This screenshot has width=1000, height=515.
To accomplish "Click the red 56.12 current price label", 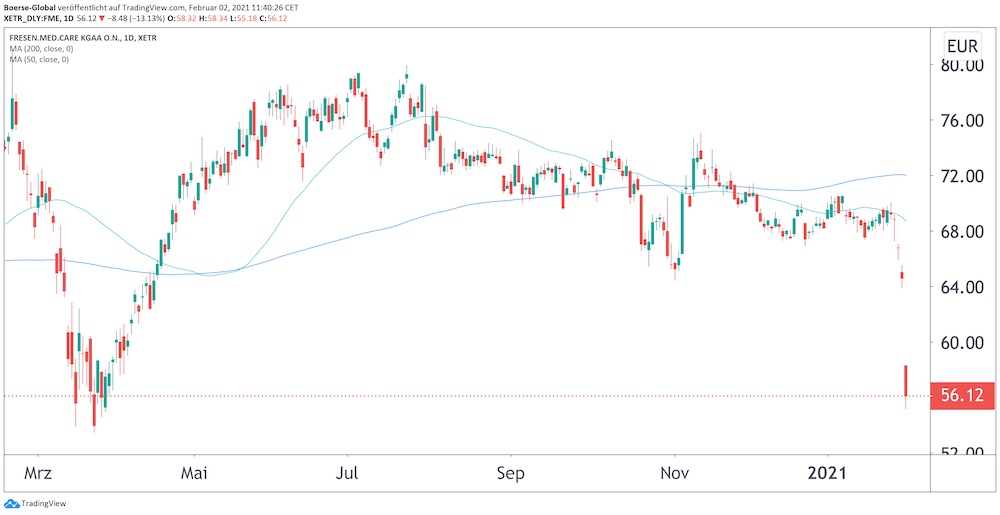I will pos(960,396).
